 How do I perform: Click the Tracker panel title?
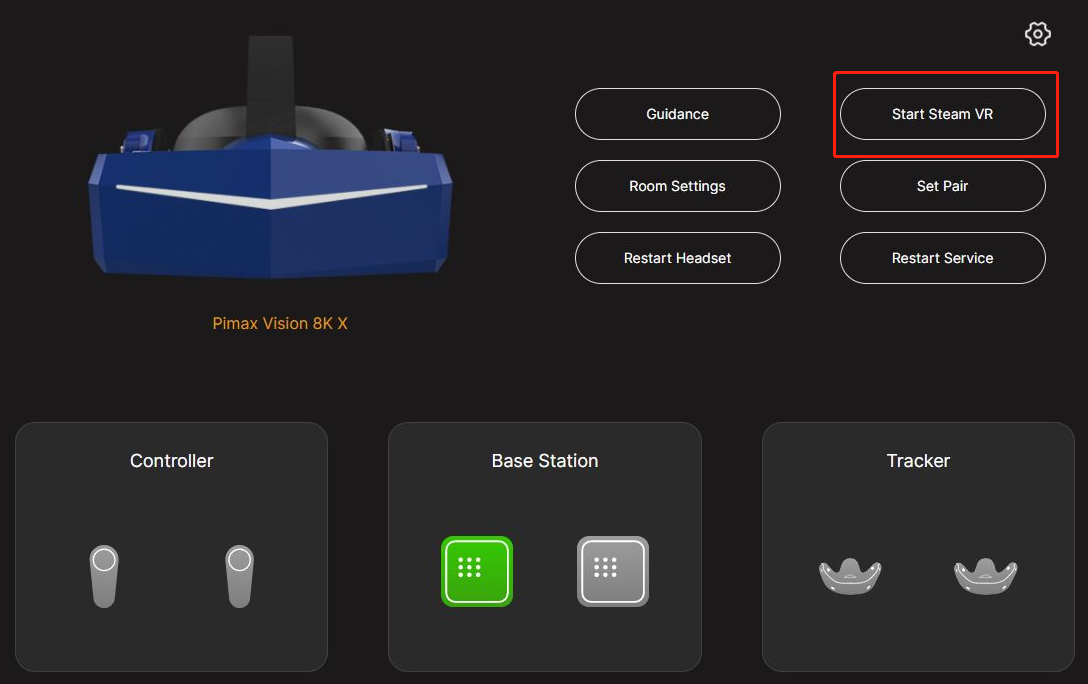[x=918, y=461]
